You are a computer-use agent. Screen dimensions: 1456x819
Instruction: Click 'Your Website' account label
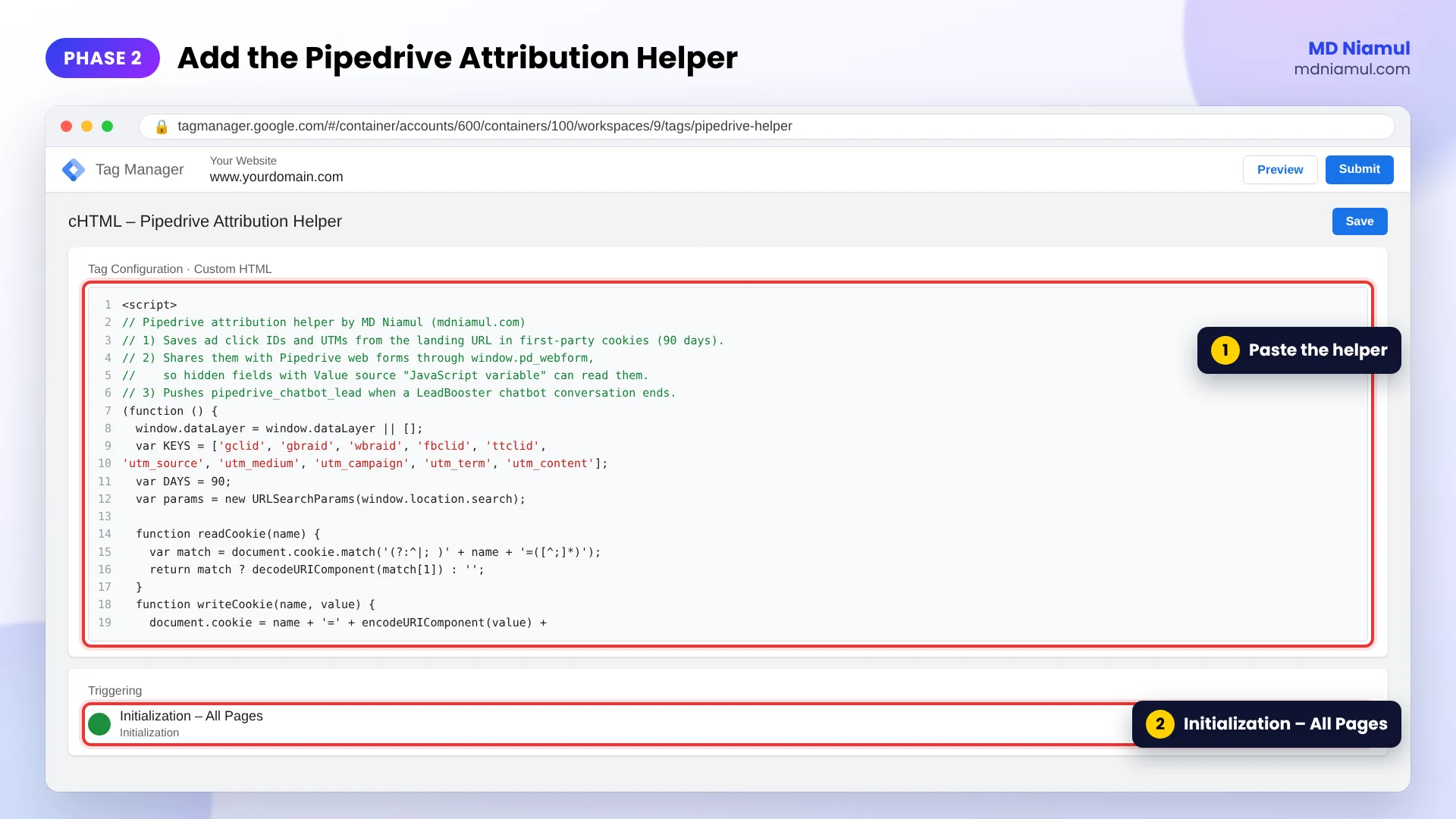tap(243, 161)
